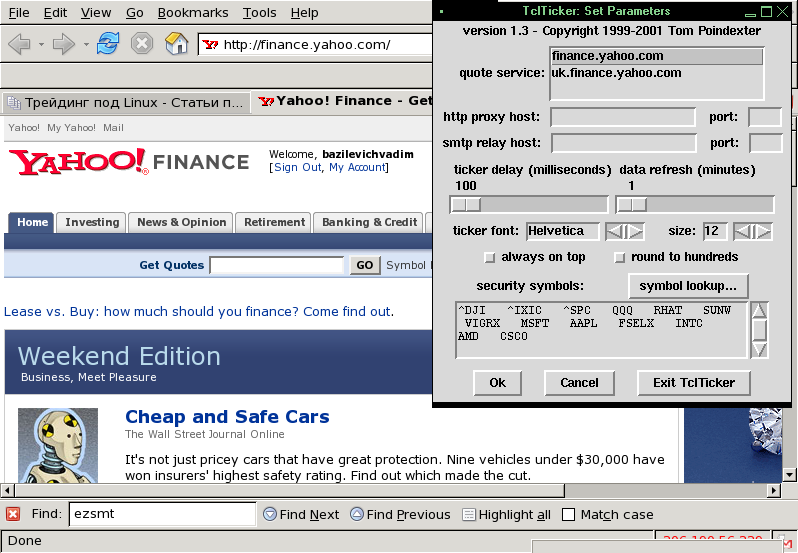
Task: Open symbol lookup... button
Action: click(688, 286)
